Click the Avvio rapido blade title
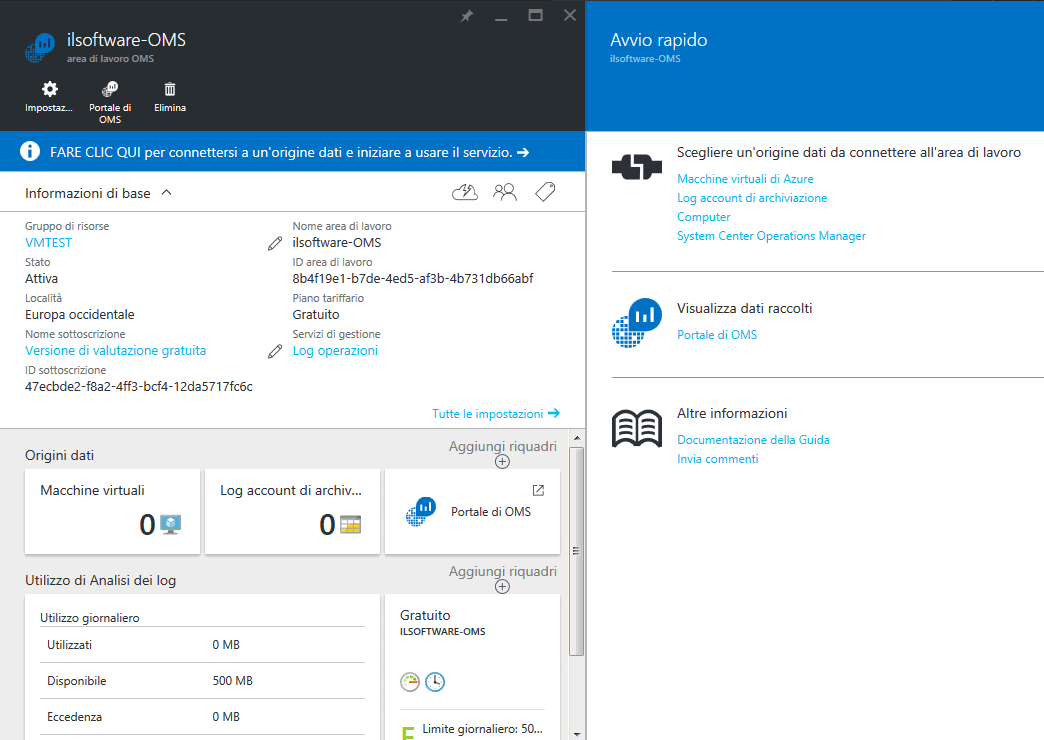Screen dimensions: 1044x740 pos(658,40)
